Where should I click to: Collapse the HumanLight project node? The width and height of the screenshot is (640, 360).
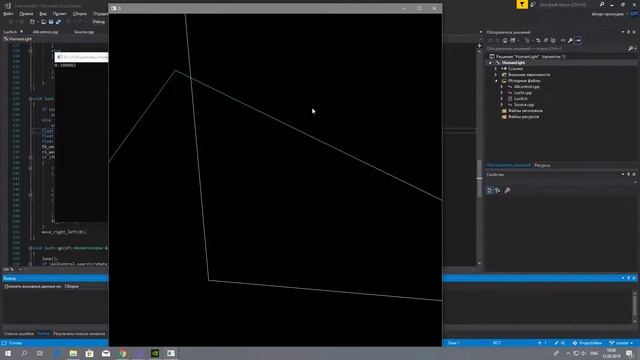(490, 63)
